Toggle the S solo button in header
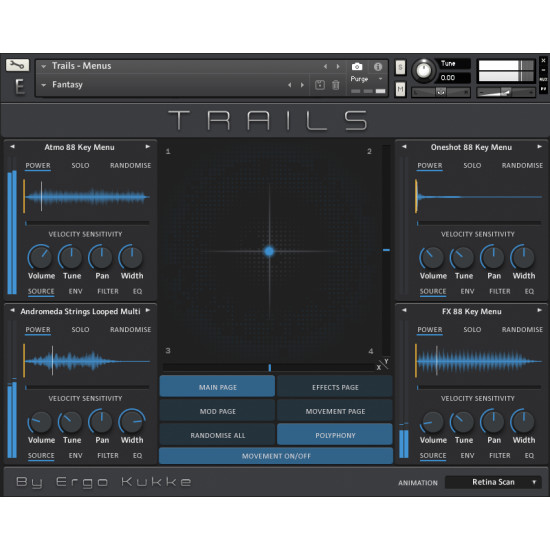Screen dimensions: 550x550 point(400,67)
